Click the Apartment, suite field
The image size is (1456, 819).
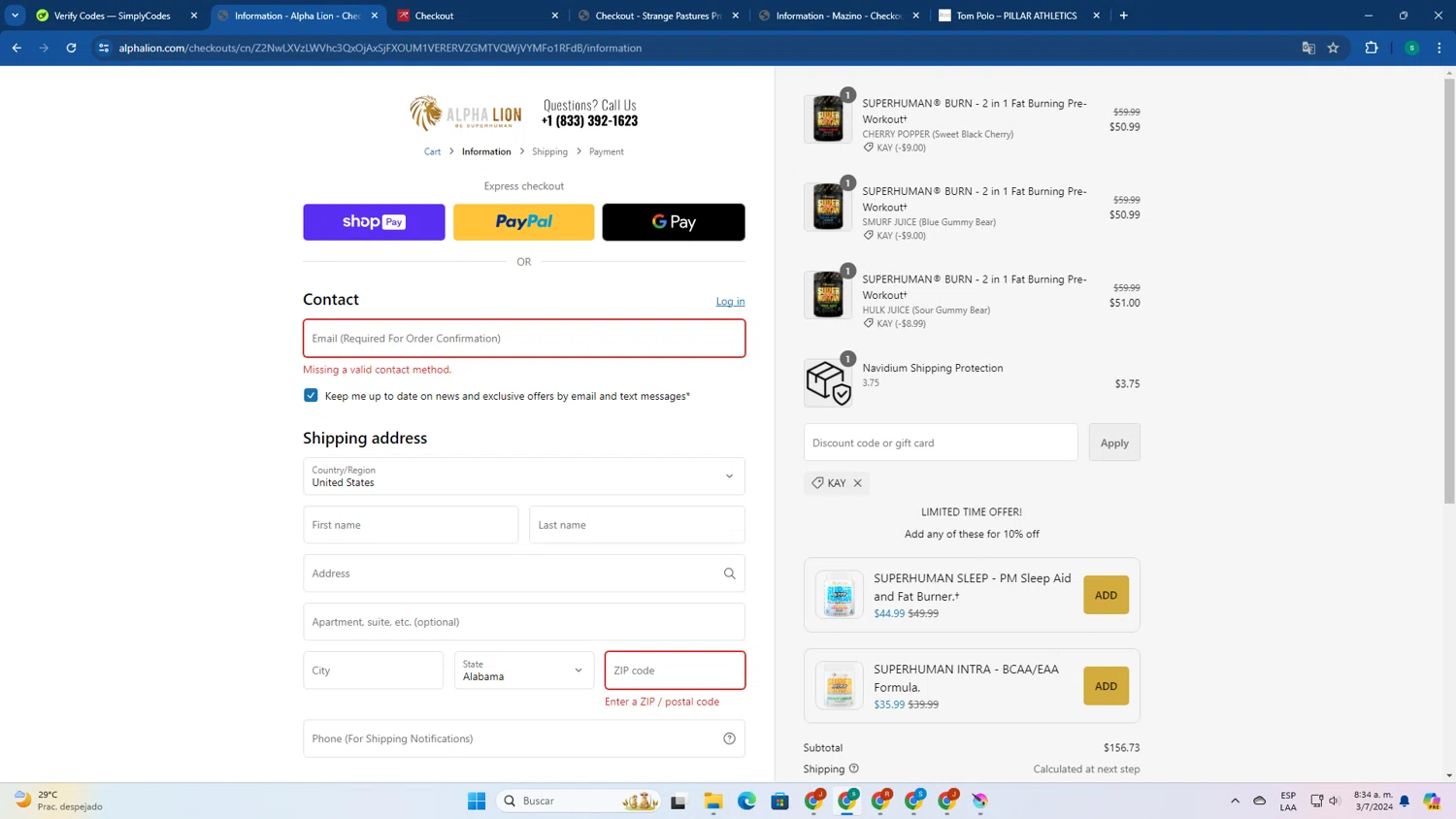tap(524, 622)
